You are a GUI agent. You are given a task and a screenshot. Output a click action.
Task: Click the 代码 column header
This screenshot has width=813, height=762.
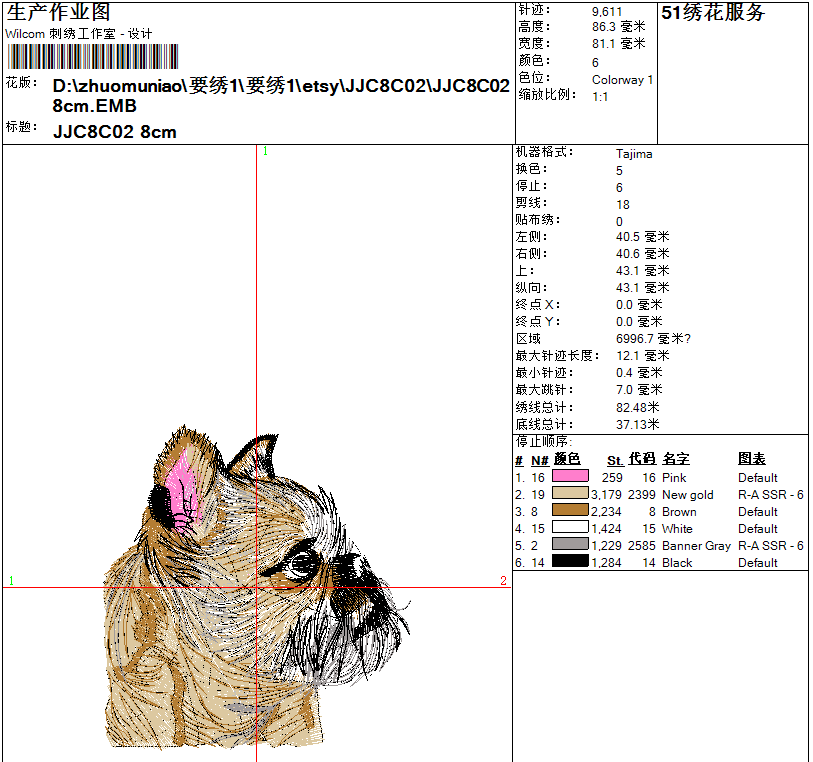(x=642, y=459)
